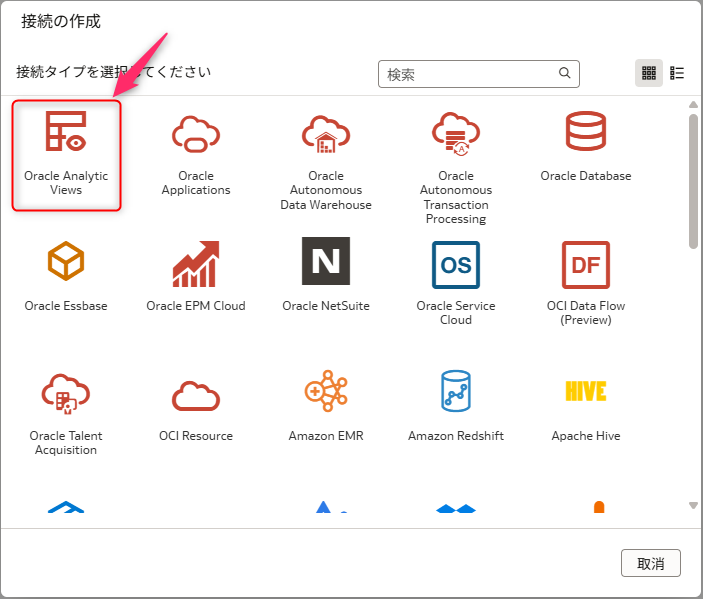Click the 'Amazon EMR' label
Viewport: 703px width, 599px height.
tap(326, 436)
